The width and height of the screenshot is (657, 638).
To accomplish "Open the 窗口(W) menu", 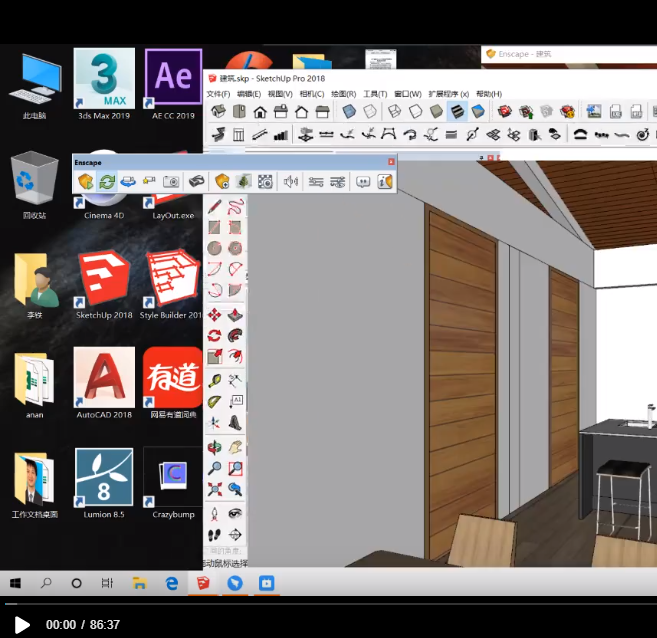I will (408, 94).
